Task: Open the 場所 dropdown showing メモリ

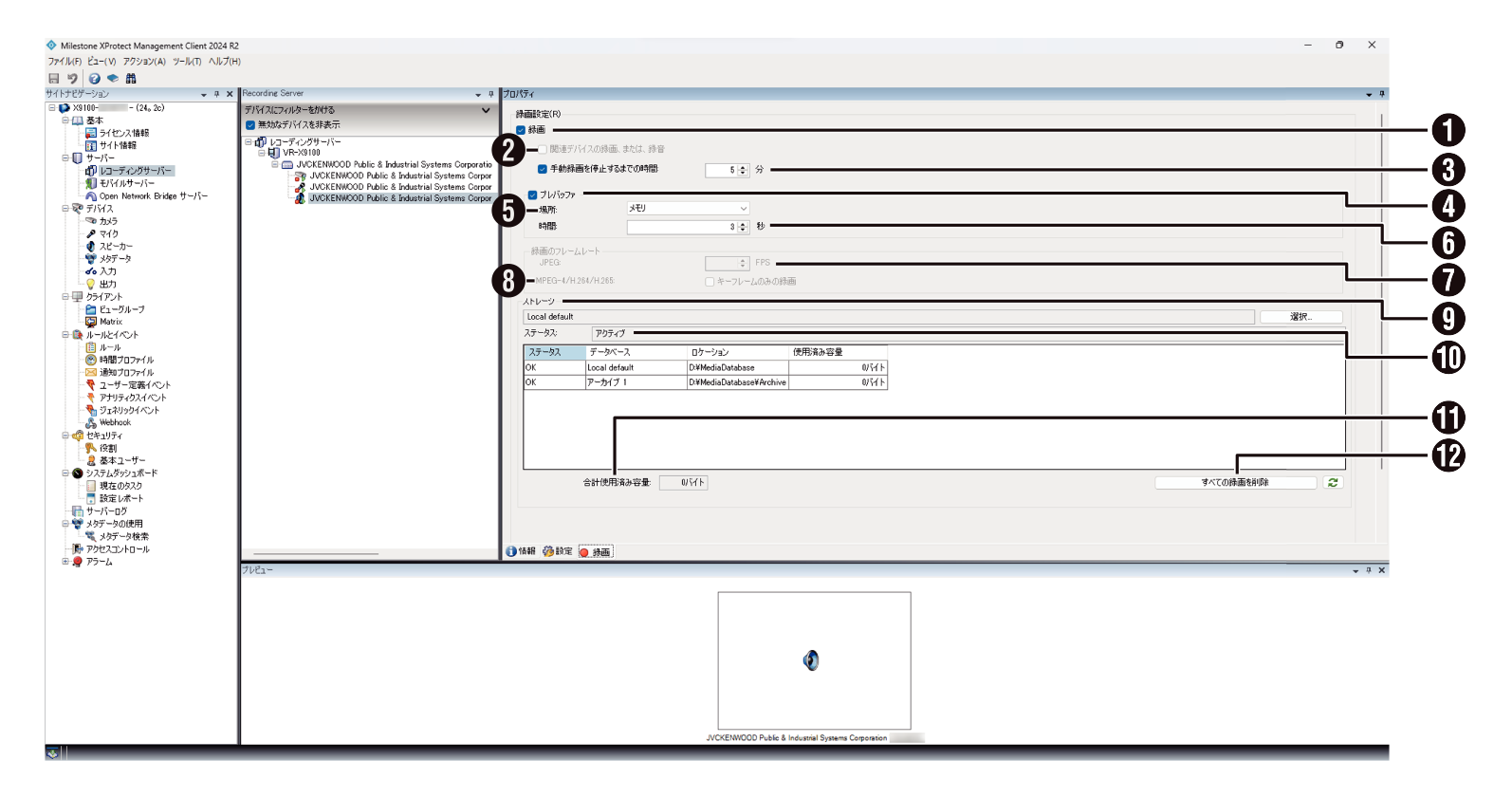Action: click(x=688, y=208)
